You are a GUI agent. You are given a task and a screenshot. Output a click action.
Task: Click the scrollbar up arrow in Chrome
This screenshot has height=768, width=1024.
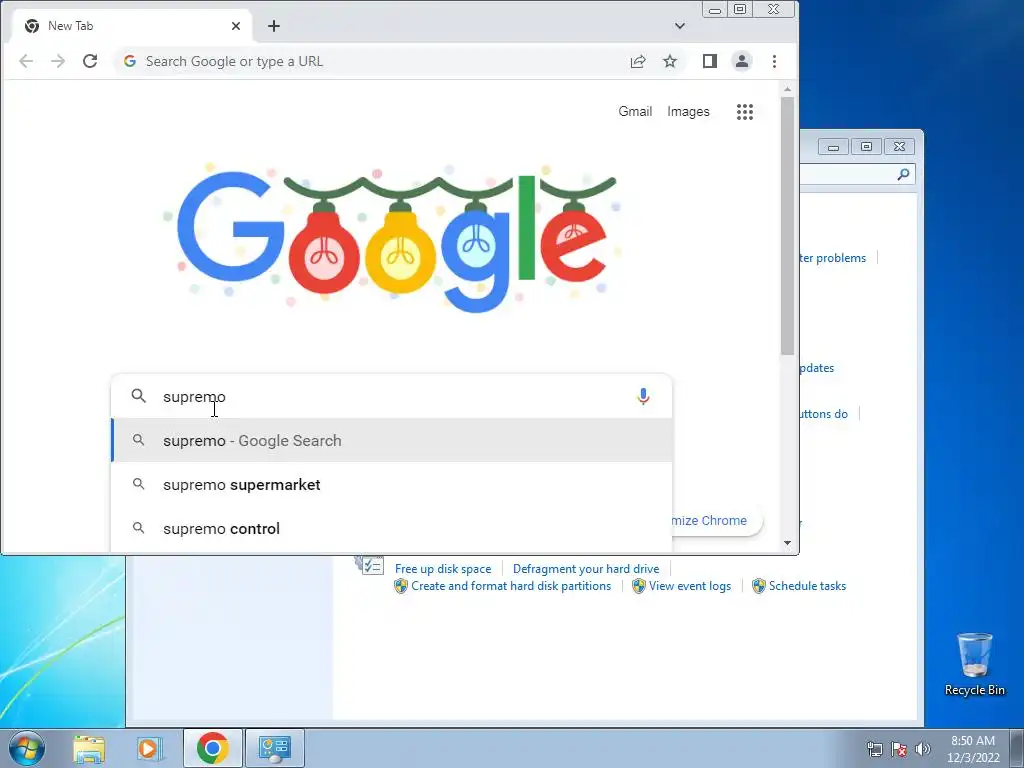pyautogui.click(x=787, y=89)
